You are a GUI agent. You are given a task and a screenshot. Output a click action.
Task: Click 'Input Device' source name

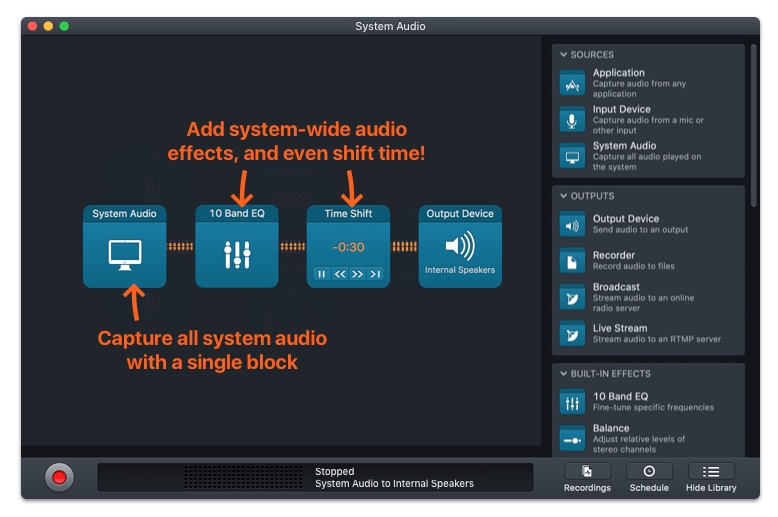(622, 109)
